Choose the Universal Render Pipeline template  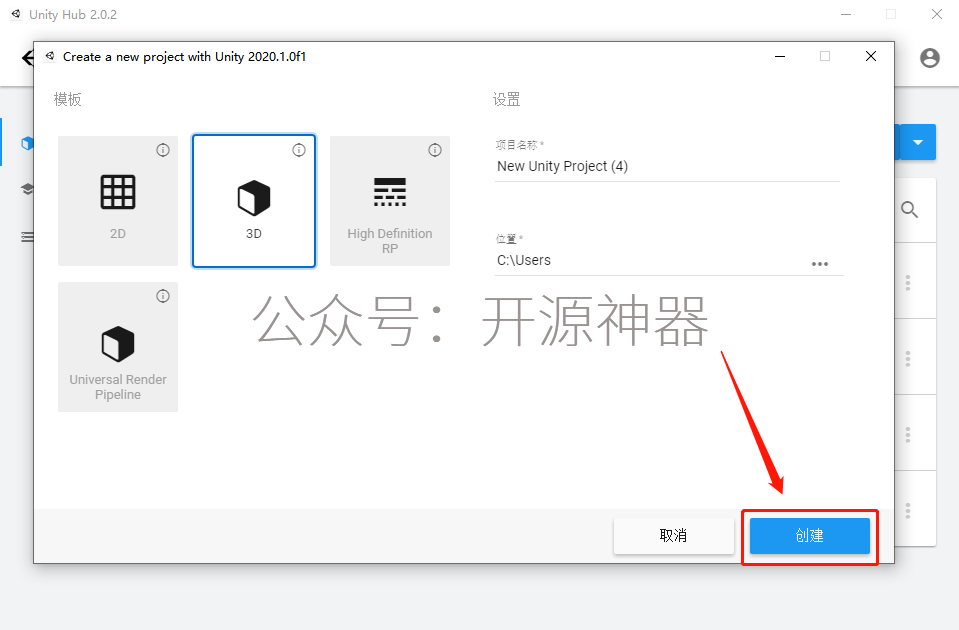tap(118, 347)
